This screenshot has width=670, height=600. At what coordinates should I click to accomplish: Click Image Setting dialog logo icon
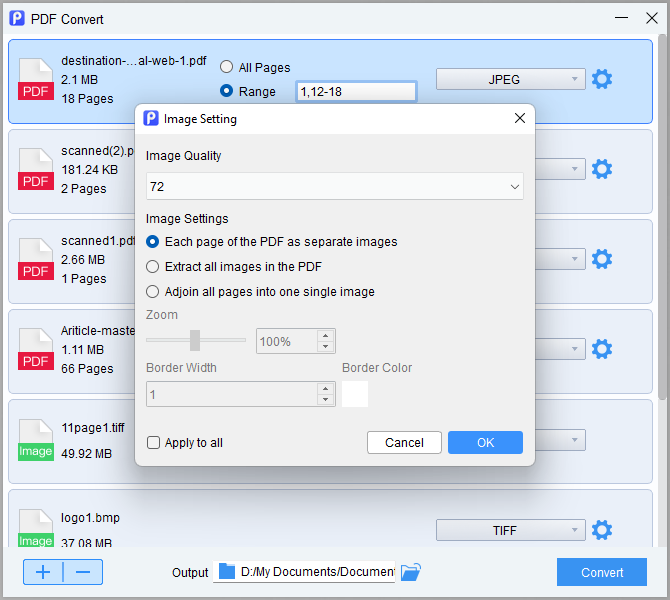point(151,118)
